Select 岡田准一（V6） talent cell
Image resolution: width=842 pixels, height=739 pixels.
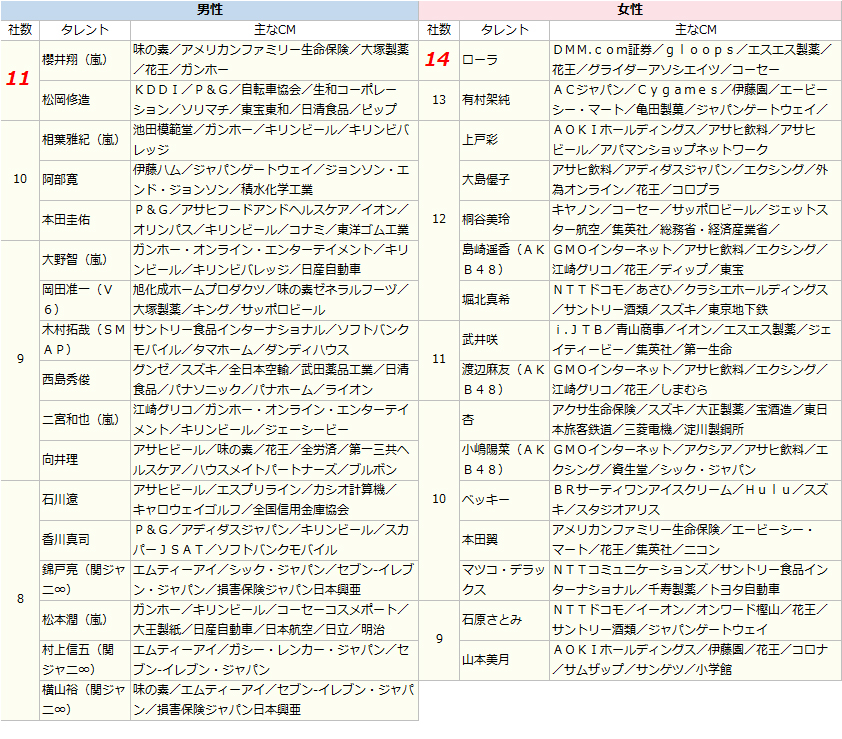85,300
